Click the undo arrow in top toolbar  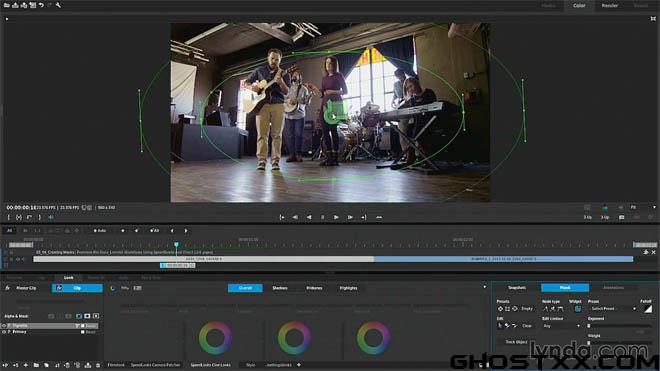[x=41, y=5]
